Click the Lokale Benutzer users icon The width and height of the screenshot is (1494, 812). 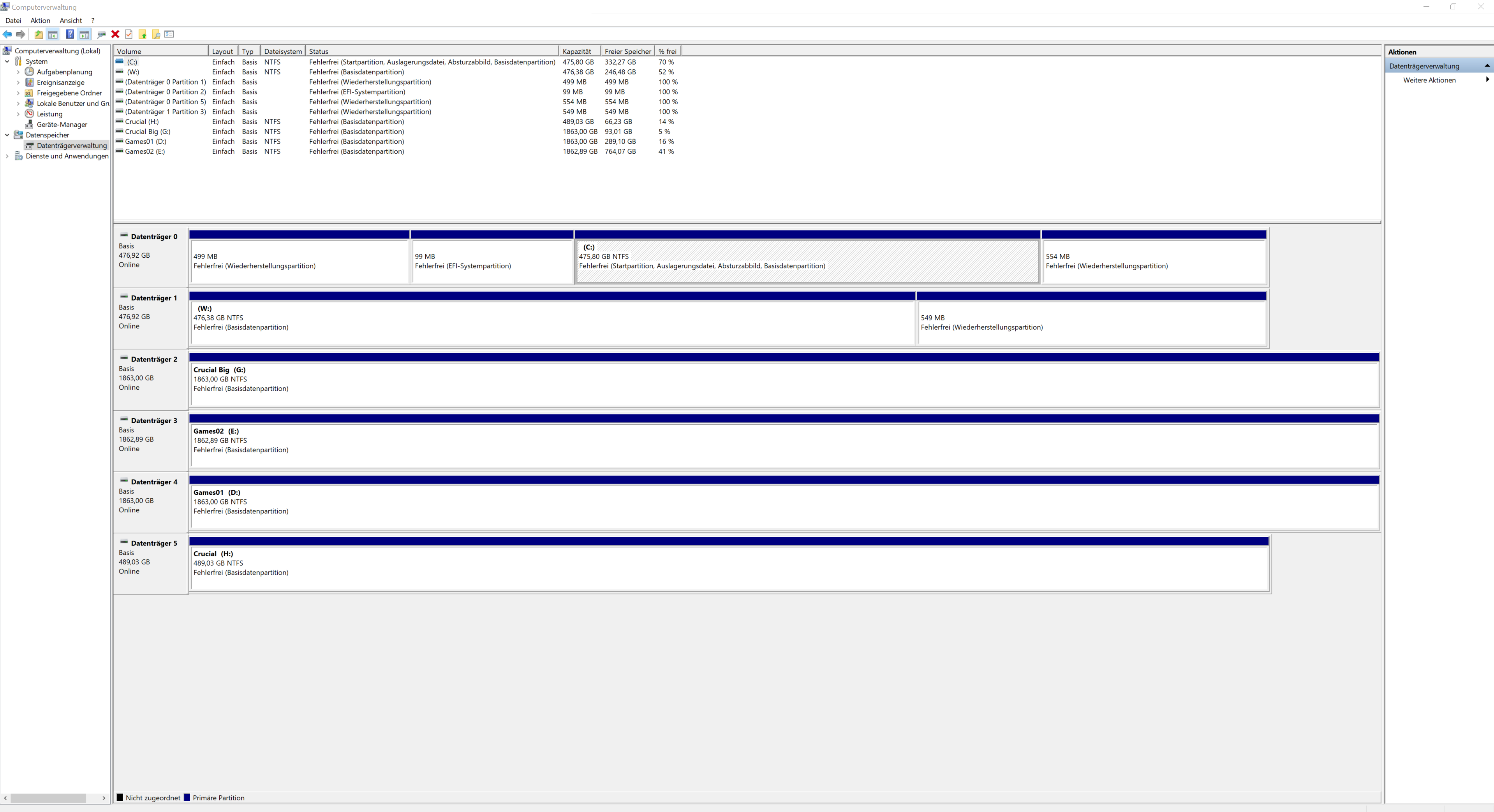(x=29, y=103)
